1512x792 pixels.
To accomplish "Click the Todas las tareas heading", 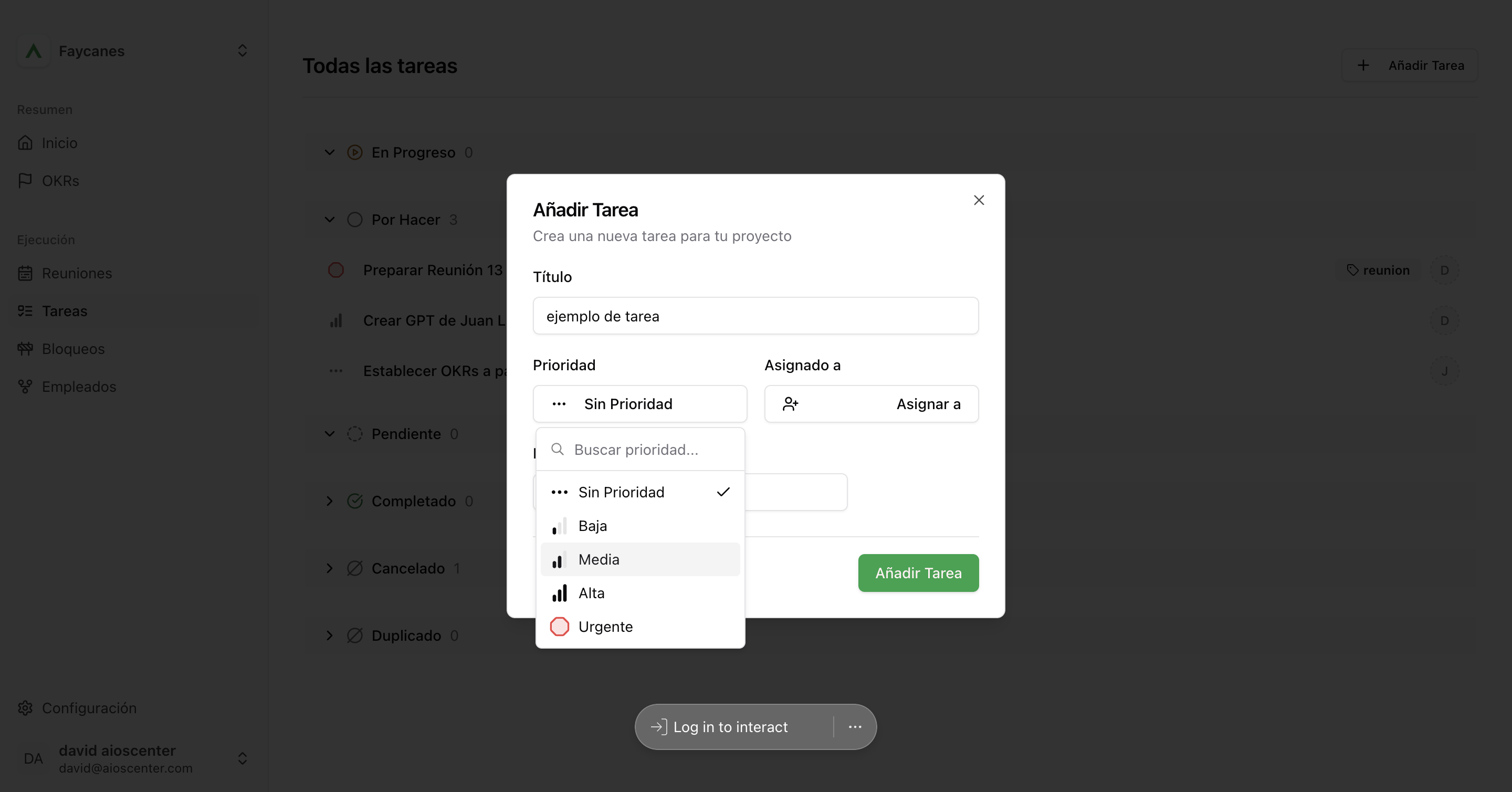I will coord(380,65).
